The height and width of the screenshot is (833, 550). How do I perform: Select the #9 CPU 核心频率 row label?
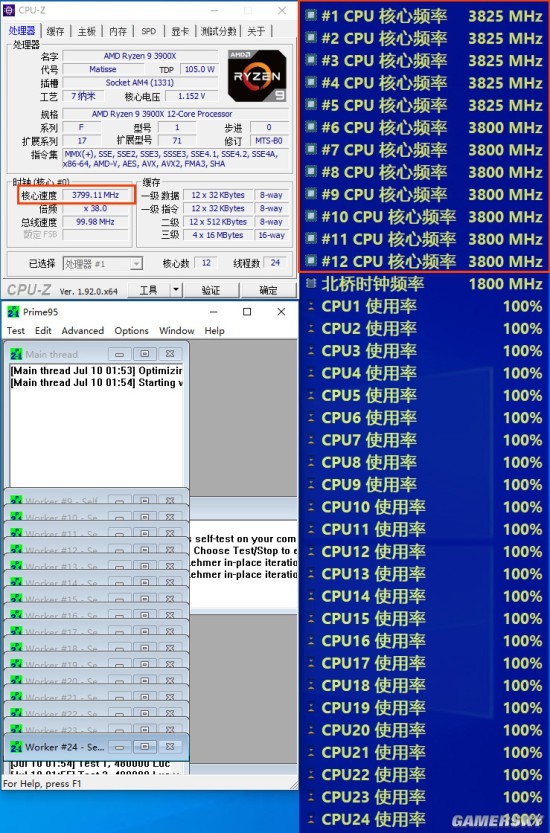[x=384, y=194]
